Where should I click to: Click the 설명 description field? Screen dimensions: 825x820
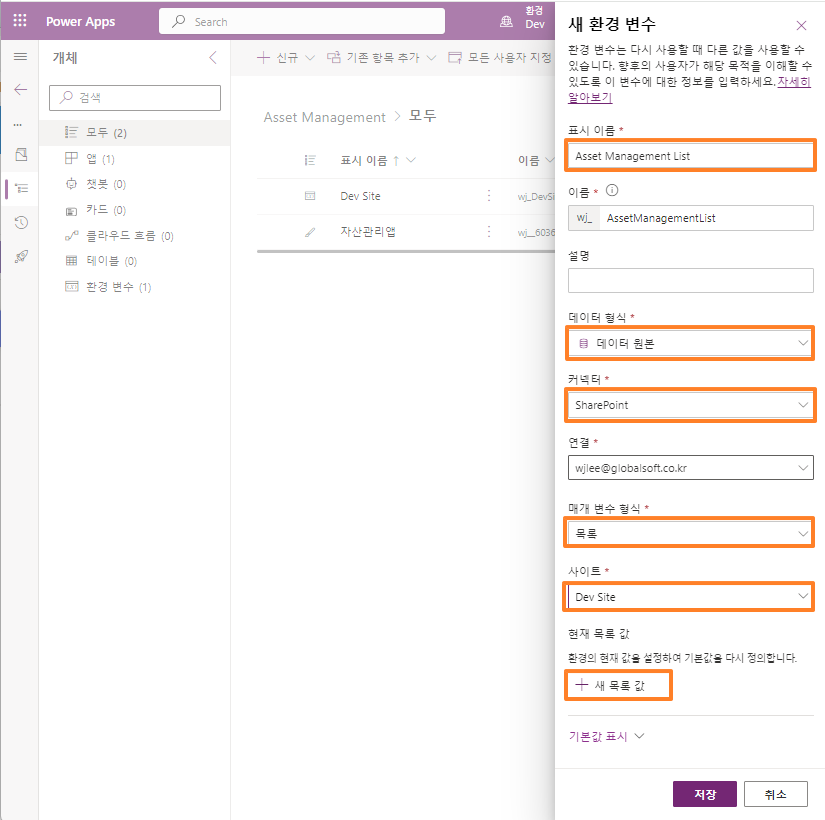tap(690, 281)
